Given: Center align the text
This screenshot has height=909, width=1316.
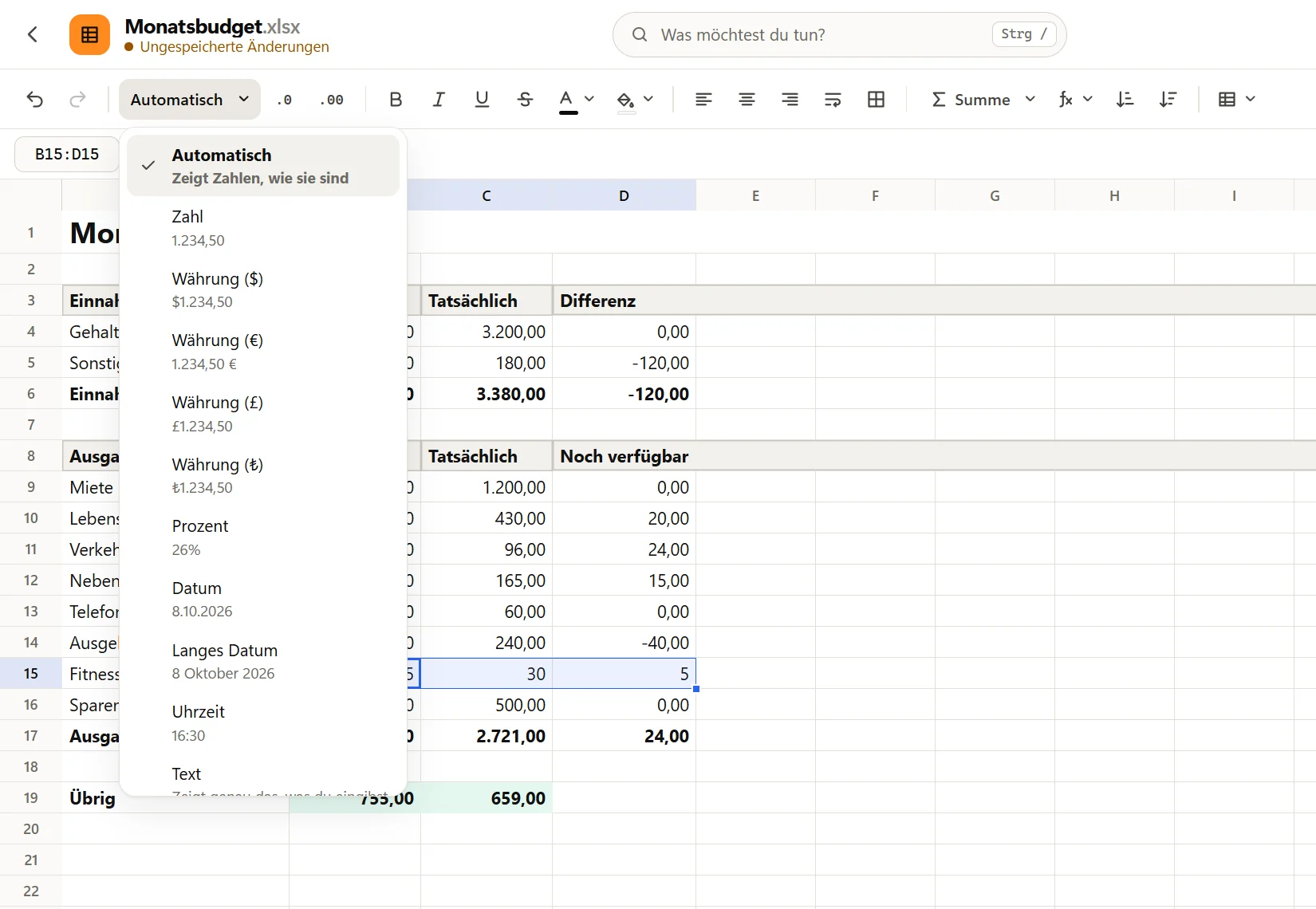Looking at the screenshot, I should [x=747, y=100].
